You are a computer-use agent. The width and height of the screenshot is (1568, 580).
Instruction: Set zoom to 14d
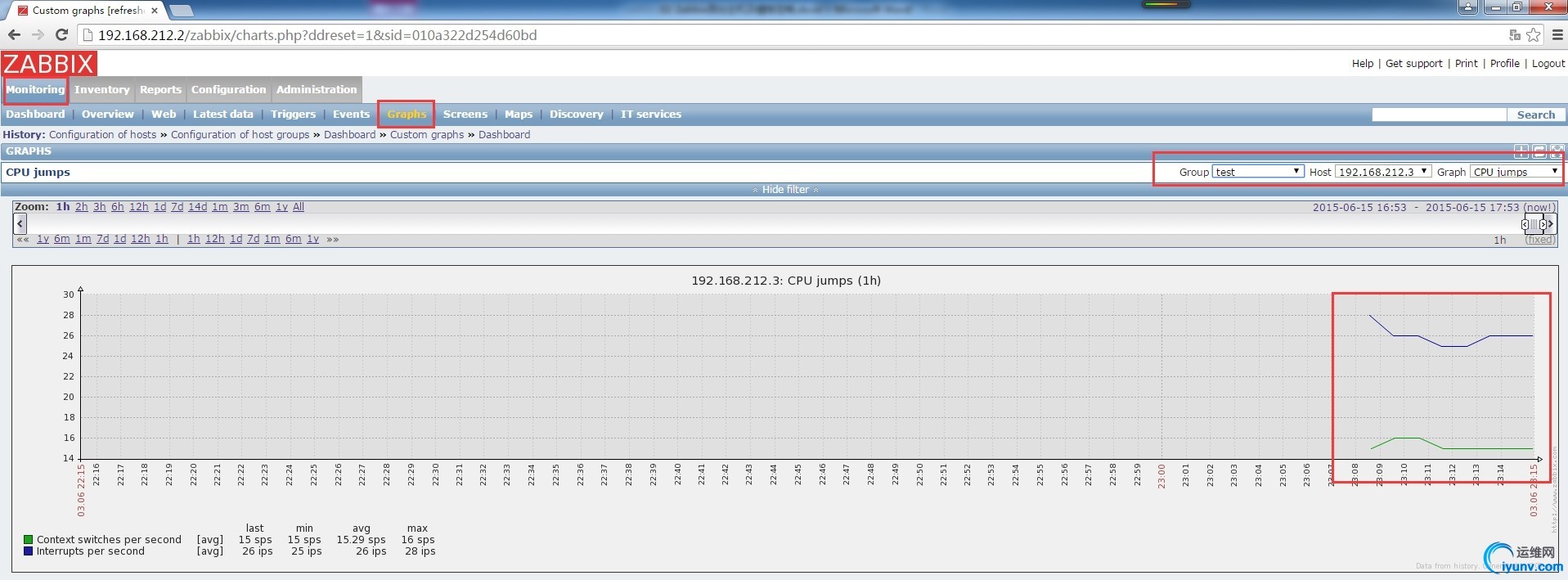coord(198,207)
